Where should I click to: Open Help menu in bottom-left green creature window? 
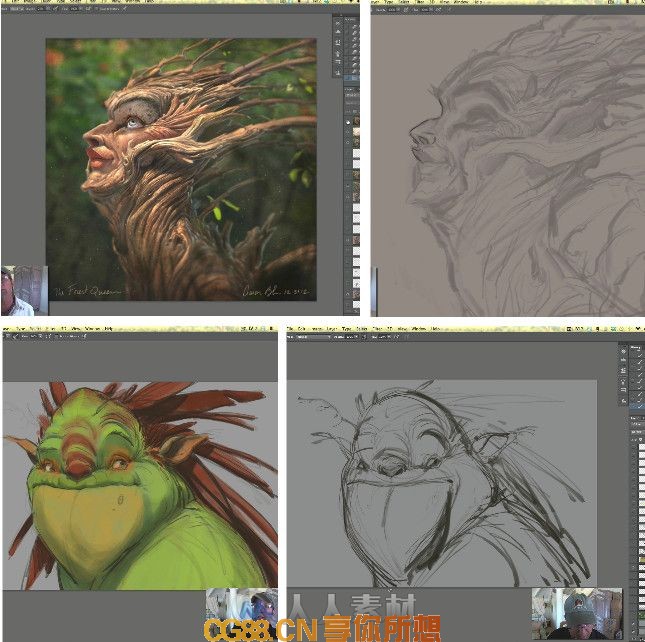[108, 329]
